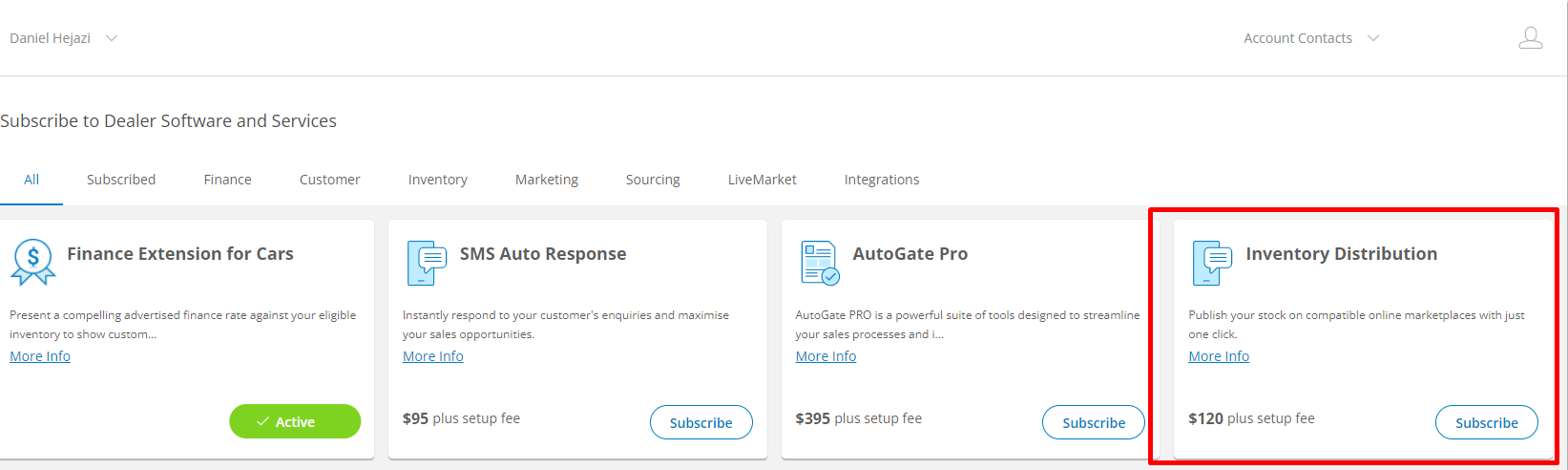This screenshot has width=1568, height=470.
Task: Open the Customer tab
Action: coord(329,180)
